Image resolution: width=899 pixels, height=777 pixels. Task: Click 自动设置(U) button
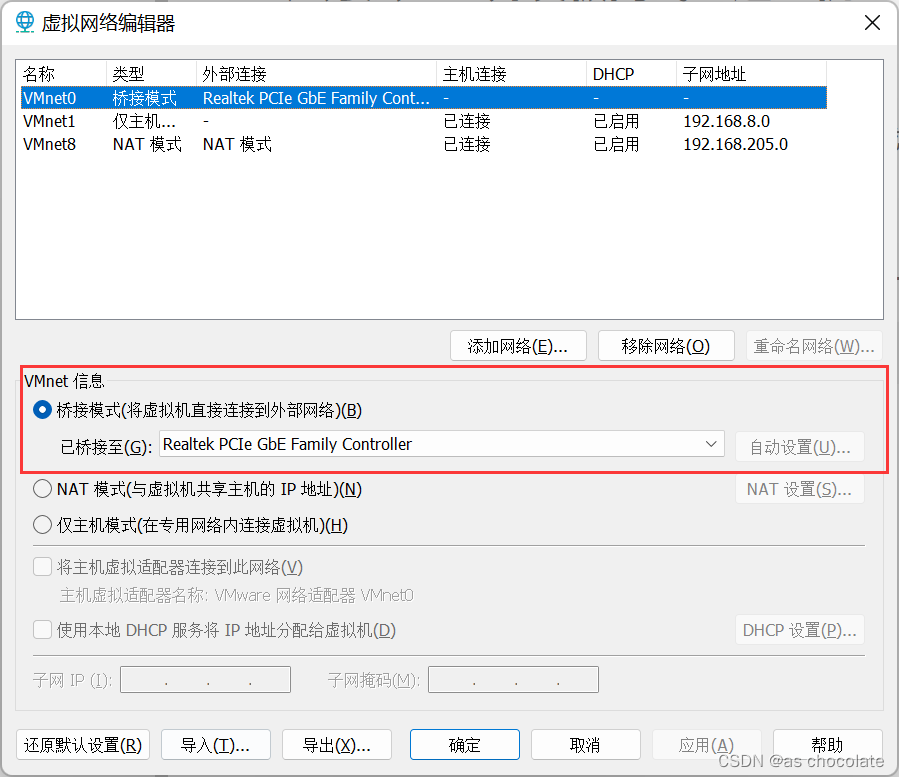[800, 447]
